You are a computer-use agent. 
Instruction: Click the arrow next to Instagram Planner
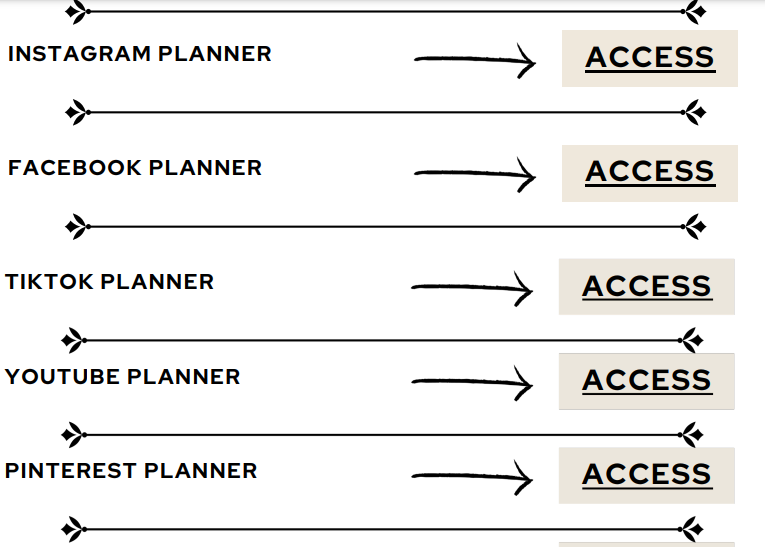click(x=475, y=61)
